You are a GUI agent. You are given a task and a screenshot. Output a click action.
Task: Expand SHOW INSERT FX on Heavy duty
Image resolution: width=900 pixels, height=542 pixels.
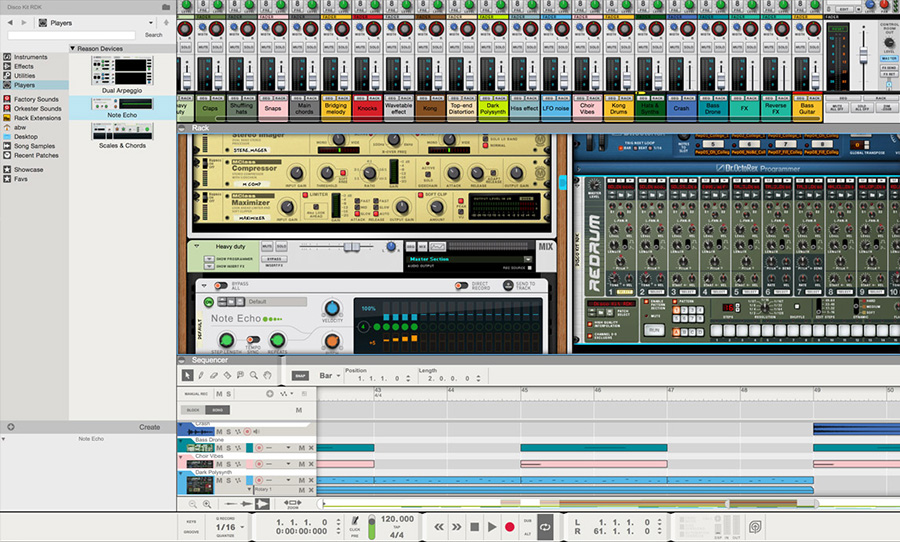click(x=209, y=266)
